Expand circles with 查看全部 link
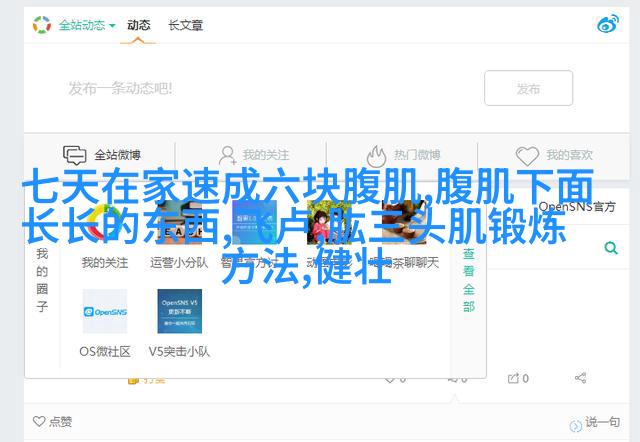The width and height of the screenshot is (640, 442). [x=468, y=280]
